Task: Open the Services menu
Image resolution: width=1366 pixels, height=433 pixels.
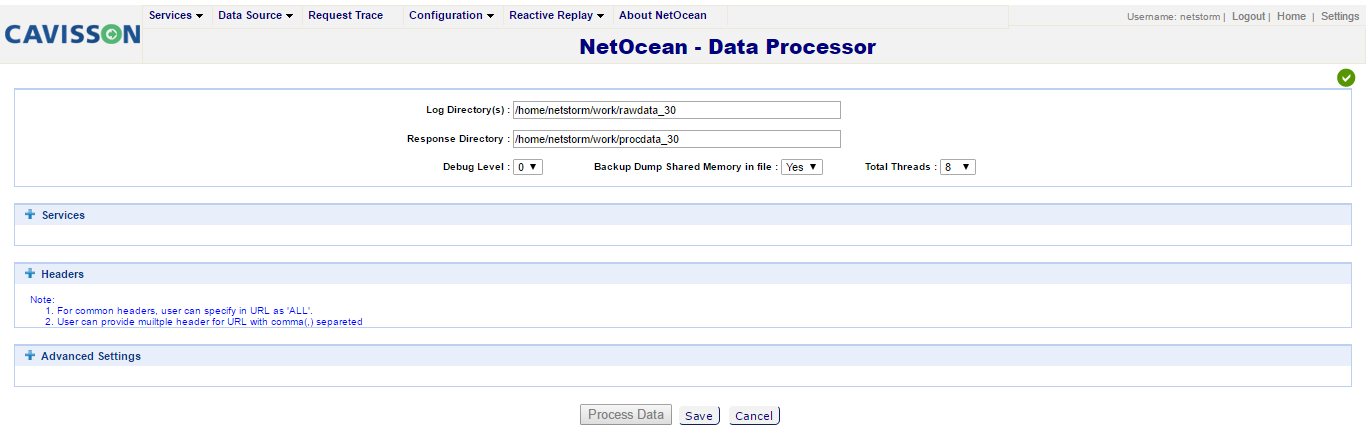Action: click(x=176, y=16)
